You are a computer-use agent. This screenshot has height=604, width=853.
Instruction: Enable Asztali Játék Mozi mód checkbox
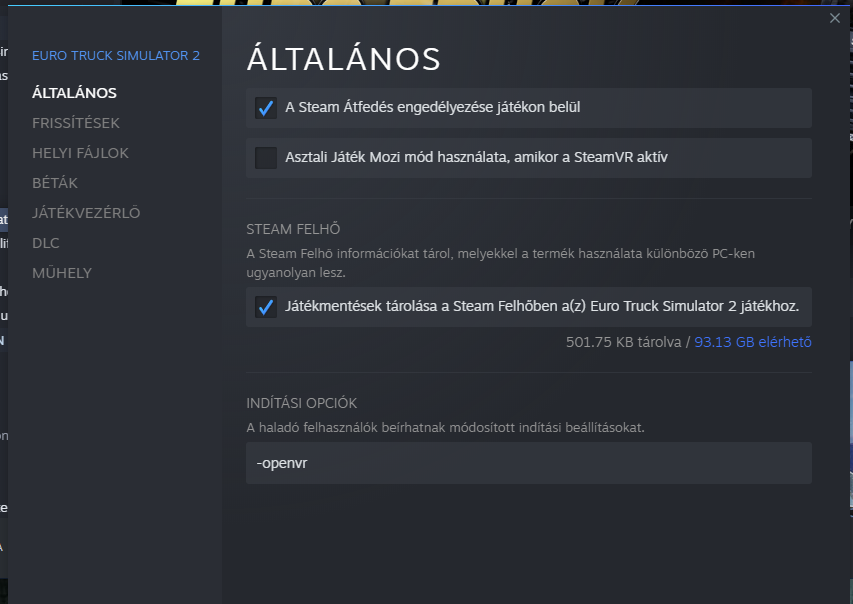(x=266, y=158)
